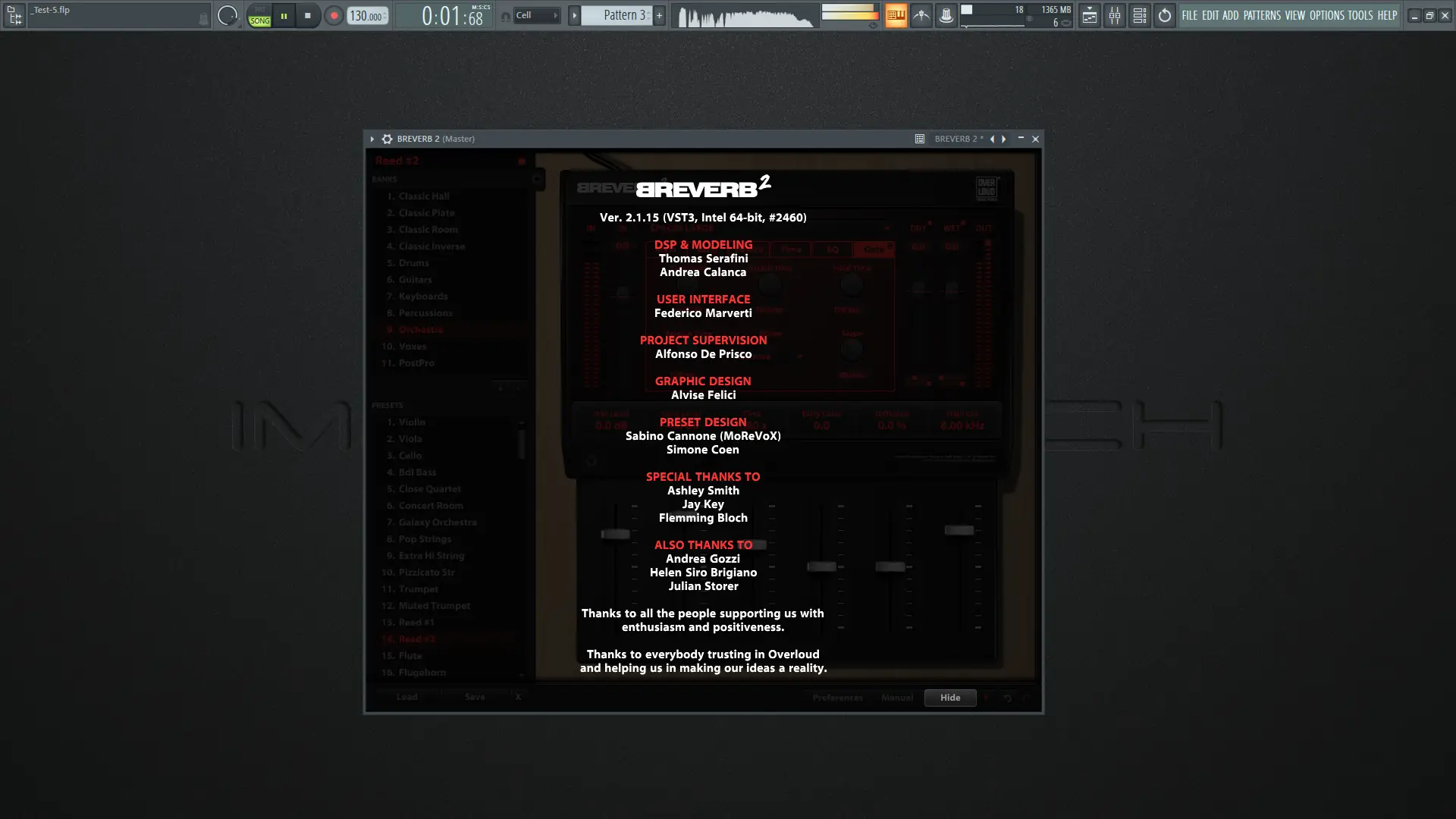
Task: Click the stop playback button
Action: (x=307, y=15)
